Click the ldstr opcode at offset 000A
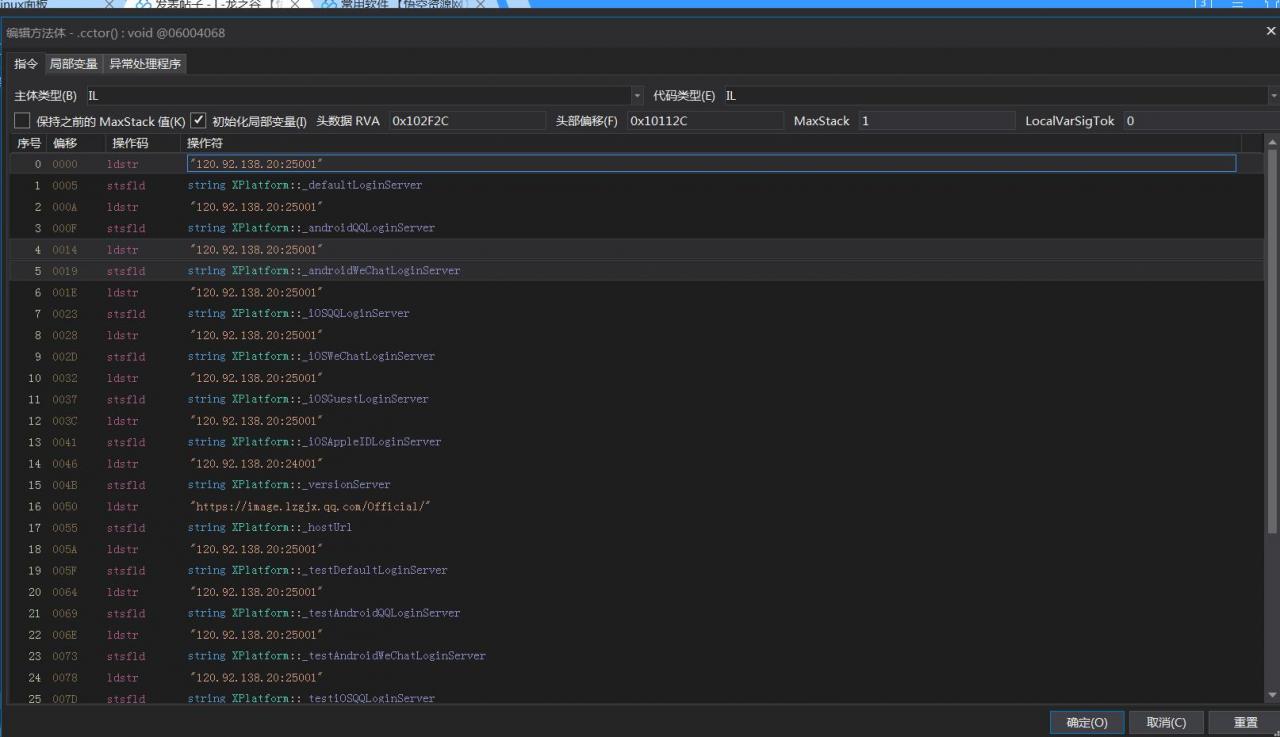 tap(123, 207)
